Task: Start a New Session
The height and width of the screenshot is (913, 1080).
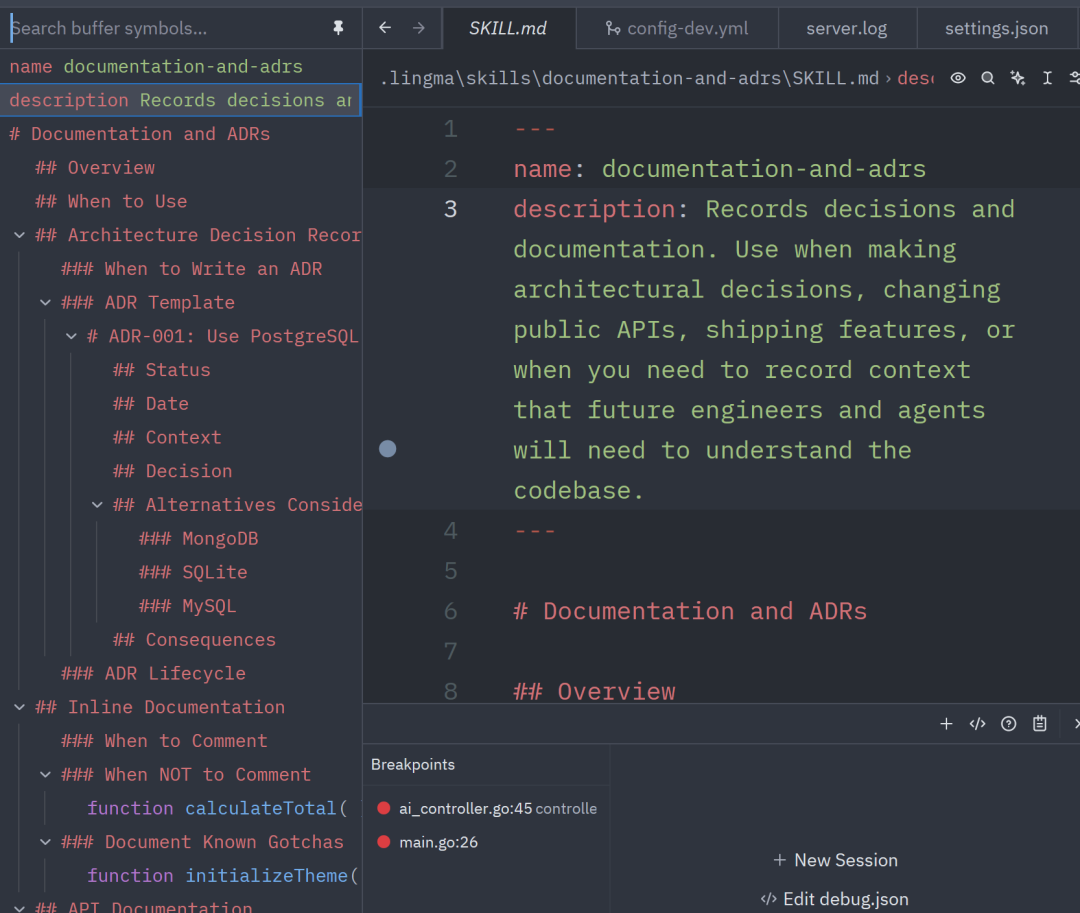Action: click(835, 860)
